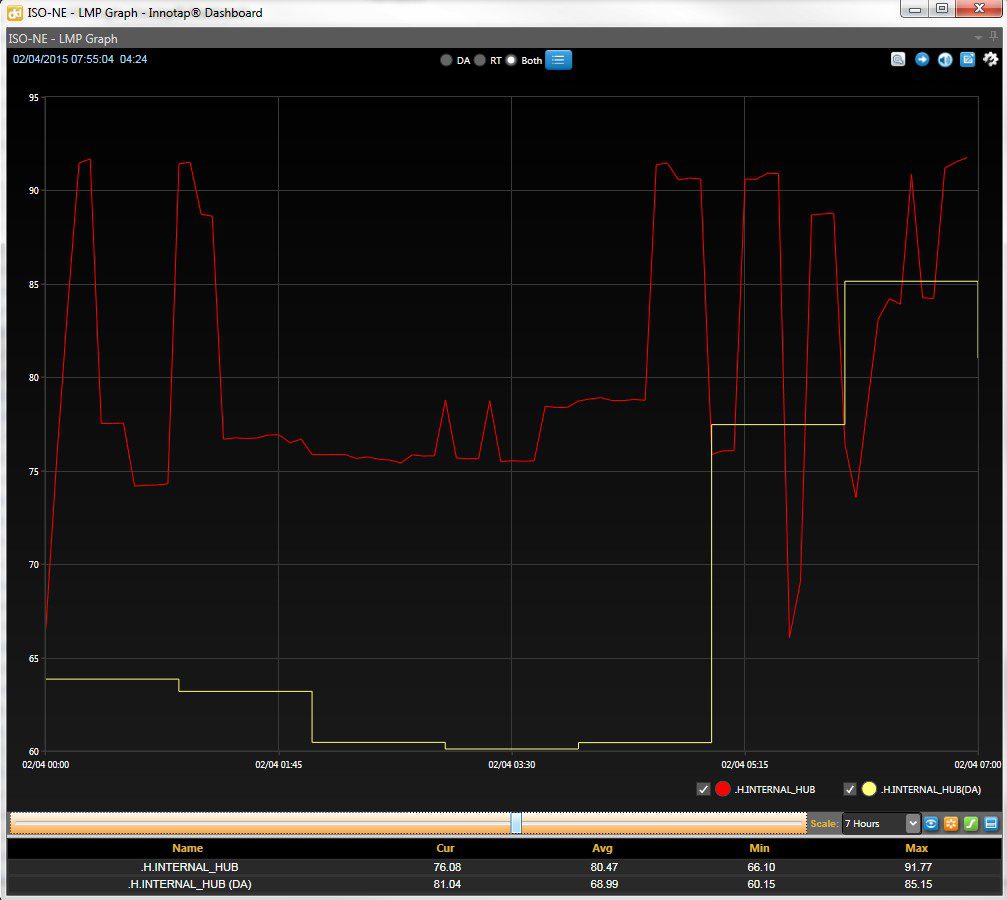Screen dimensions: 1007x900
Task: Select the .H.INTERNAL_HUB table row name
Action: (x=189, y=867)
